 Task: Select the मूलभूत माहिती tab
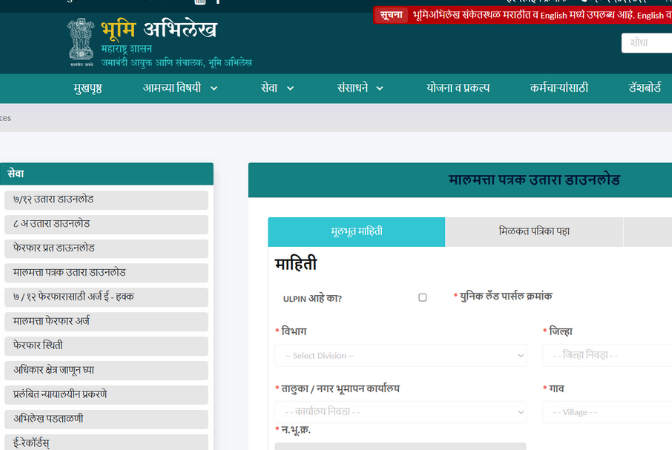tap(356, 231)
